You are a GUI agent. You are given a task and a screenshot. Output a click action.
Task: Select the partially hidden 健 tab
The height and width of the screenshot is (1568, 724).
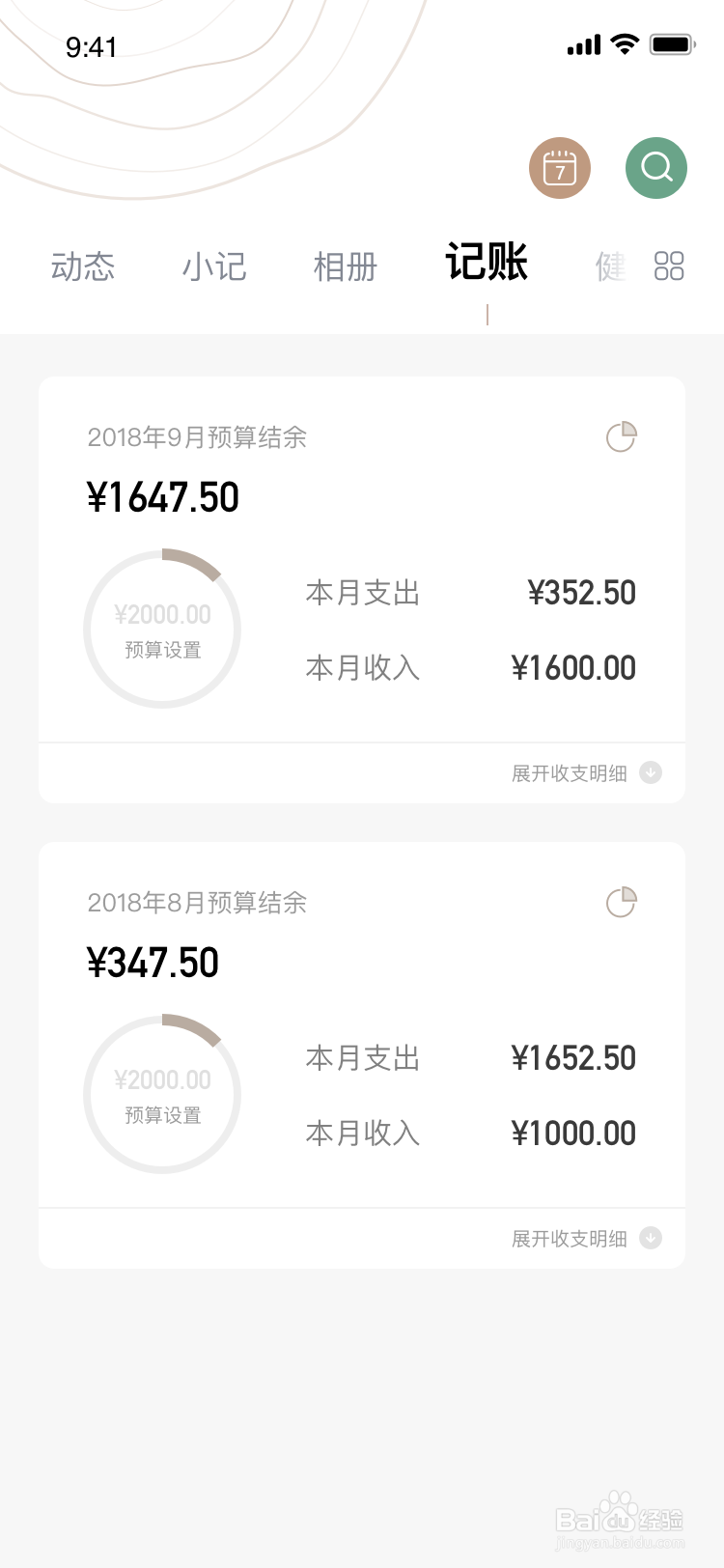click(611, 266)
